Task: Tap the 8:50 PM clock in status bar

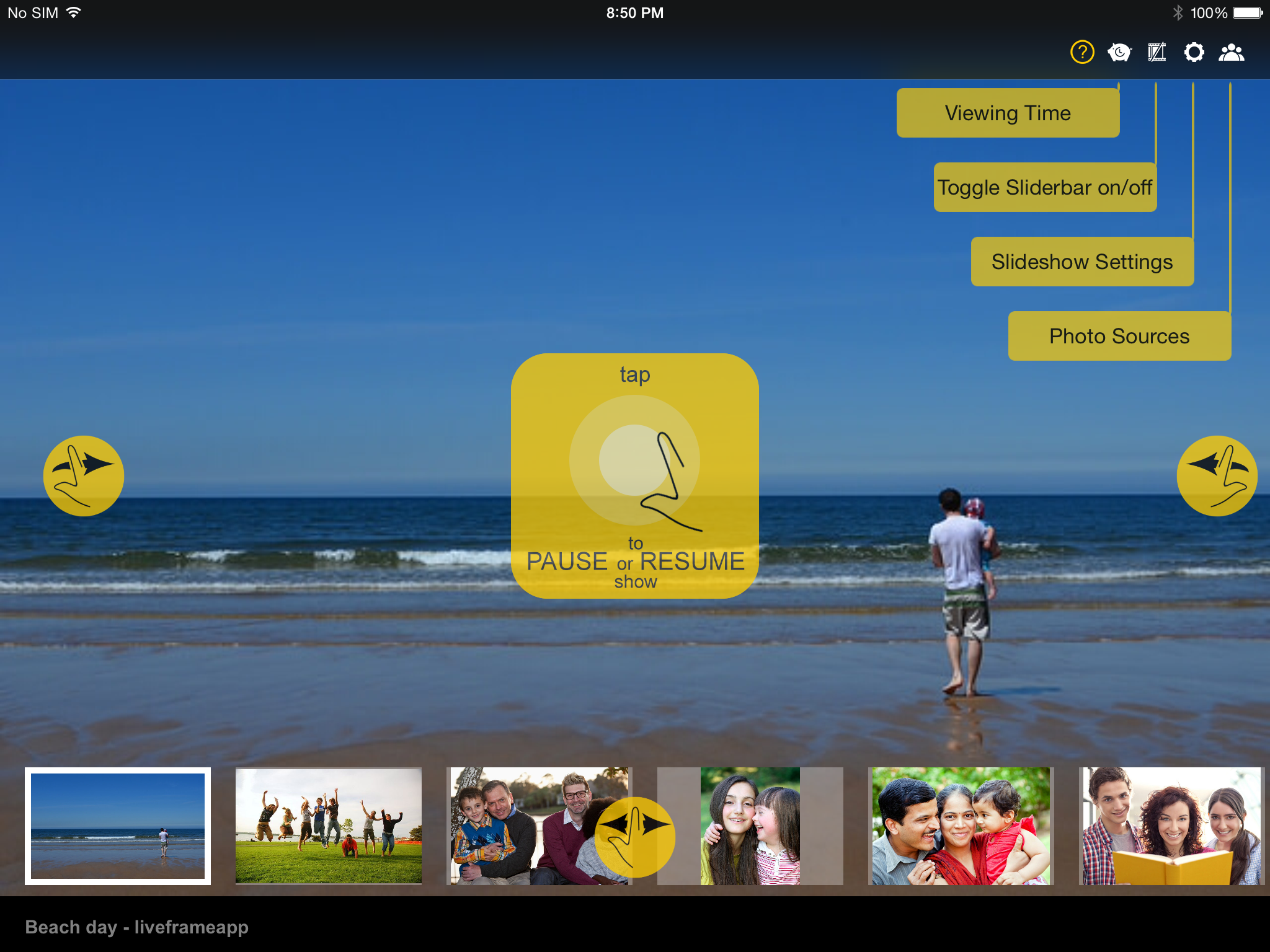Action: [x=635, y=12]
